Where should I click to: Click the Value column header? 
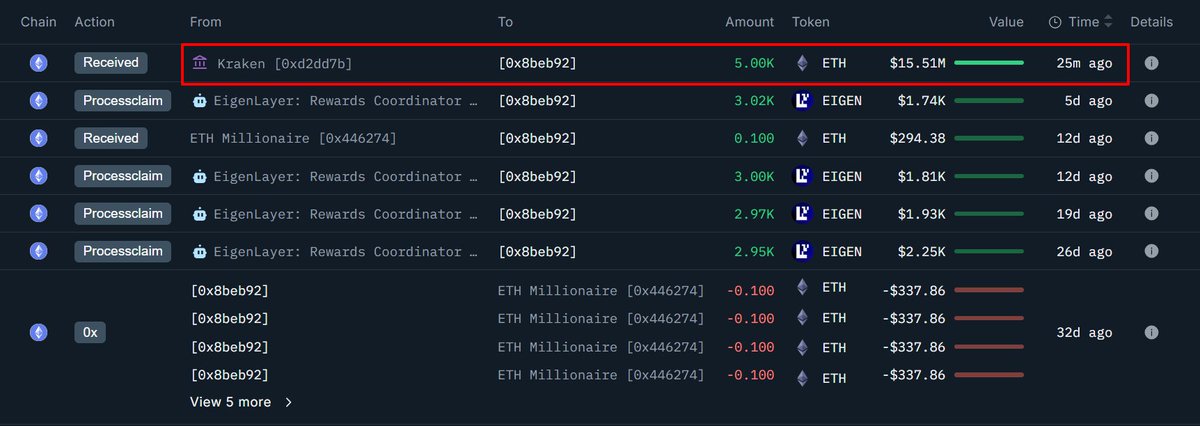1006,22
